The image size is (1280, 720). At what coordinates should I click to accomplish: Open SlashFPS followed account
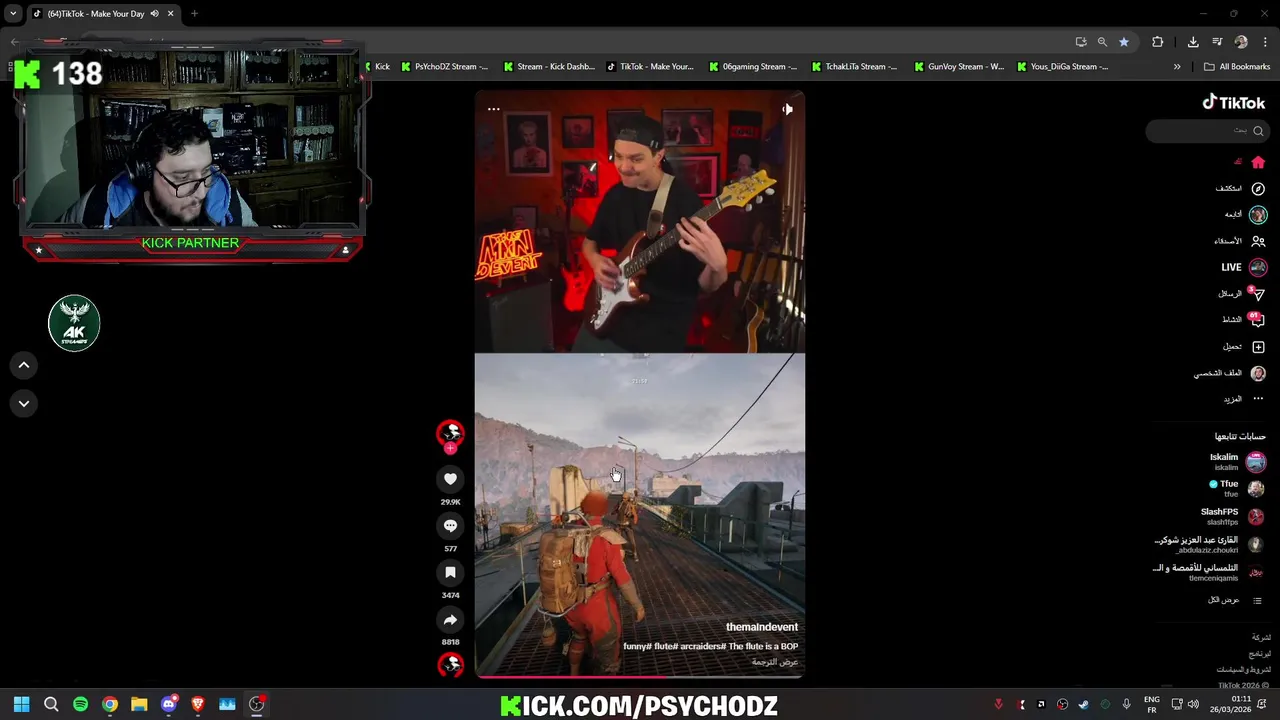pos(1232,516)
